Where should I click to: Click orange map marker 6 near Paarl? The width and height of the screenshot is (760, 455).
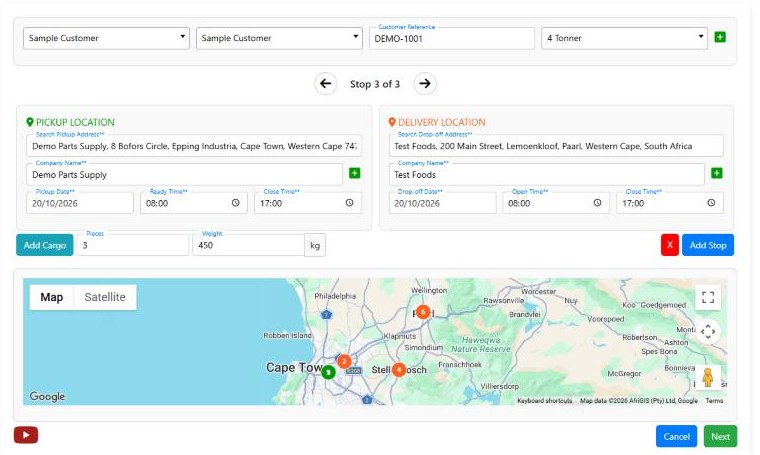[423, 312]
